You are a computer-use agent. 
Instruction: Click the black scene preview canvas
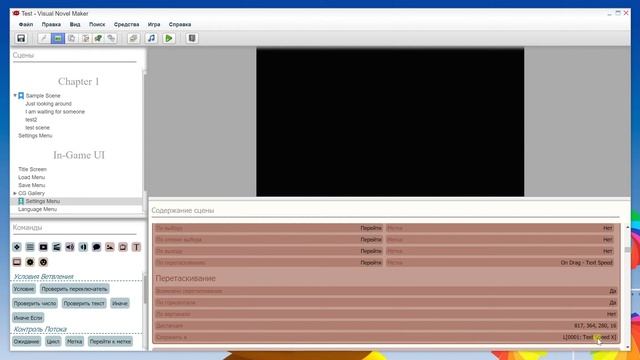point(390,122)
